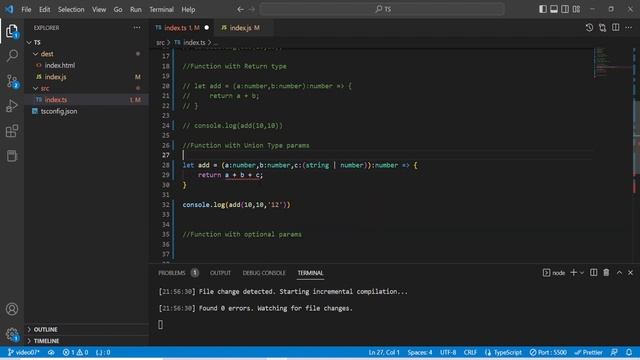
Task: Toggle the secondary side bar layout icon
Action: [x=564, y=9]
